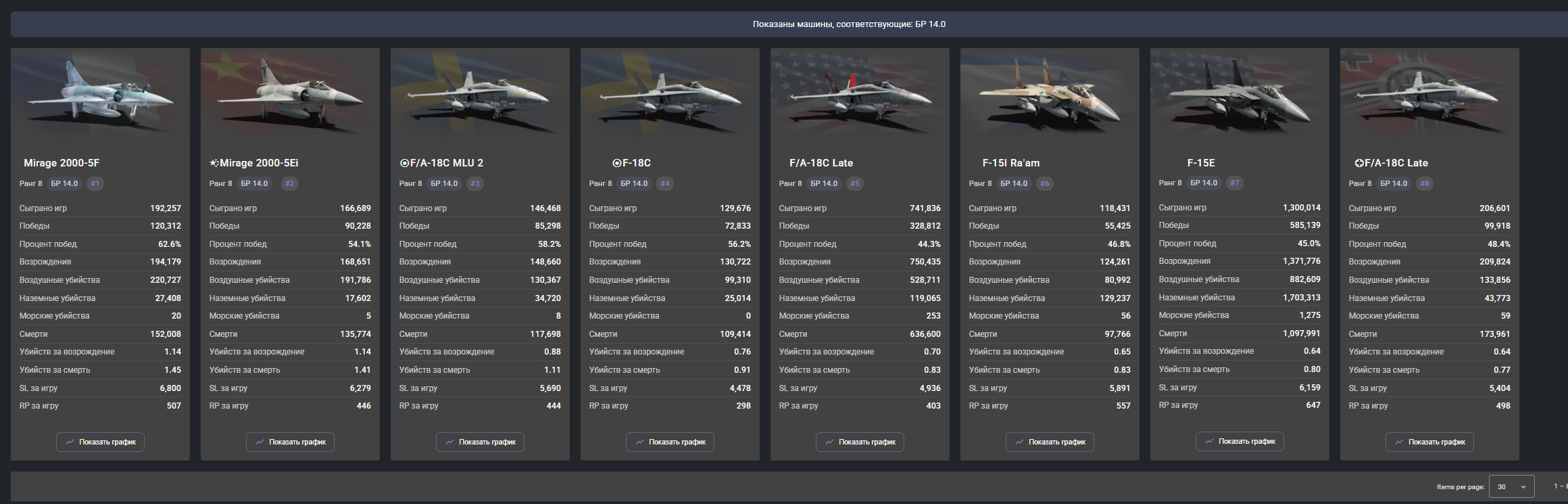Click the F-15E aircraft thumbnail

(1240, 95)
